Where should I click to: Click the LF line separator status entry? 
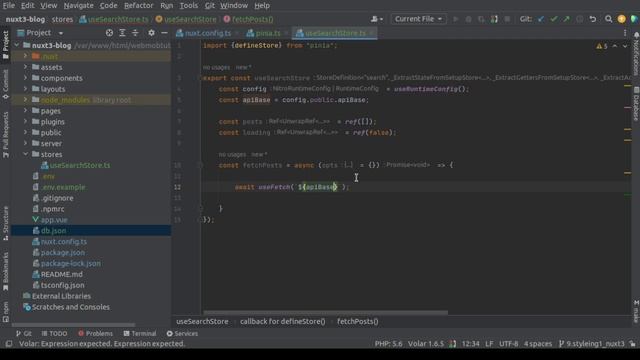pyautogui.click(x=489, y=344)
